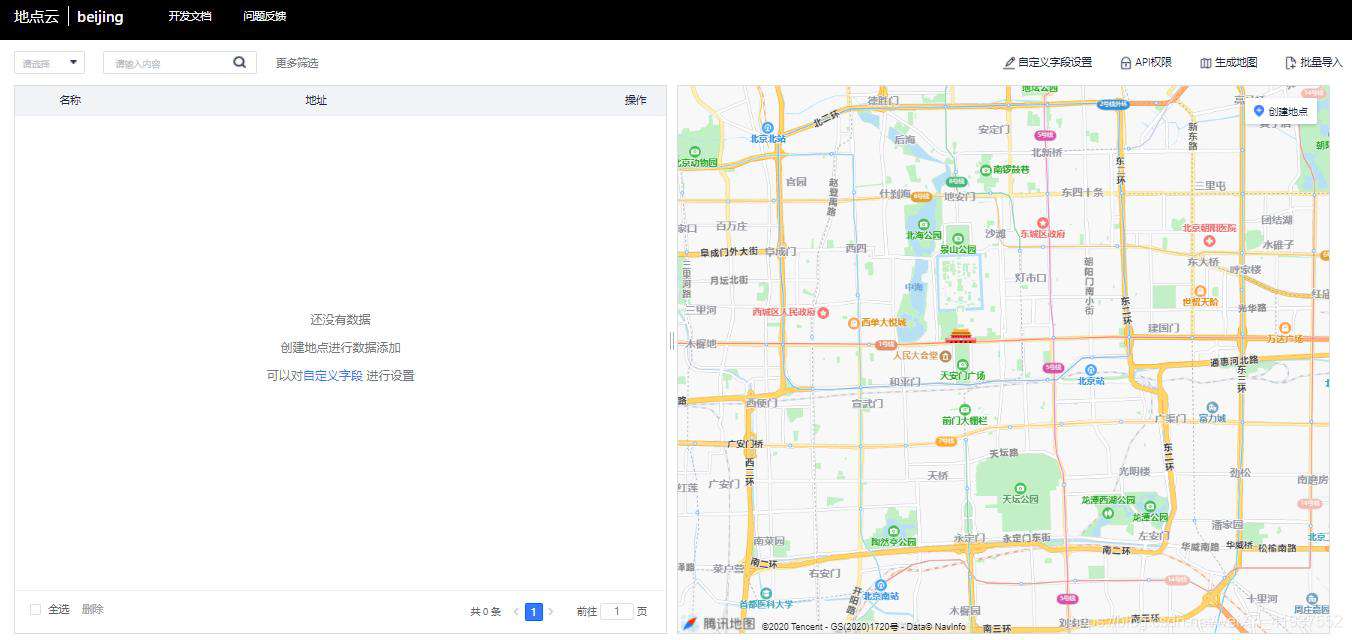The height and width of the screenshot is (640, 1352).
Task: Click the 天安门广场 marker
Action: coord(961,365)
